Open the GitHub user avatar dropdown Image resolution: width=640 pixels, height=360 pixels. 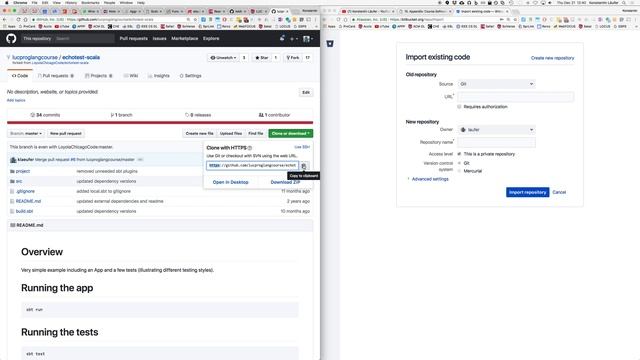point(308,39)
